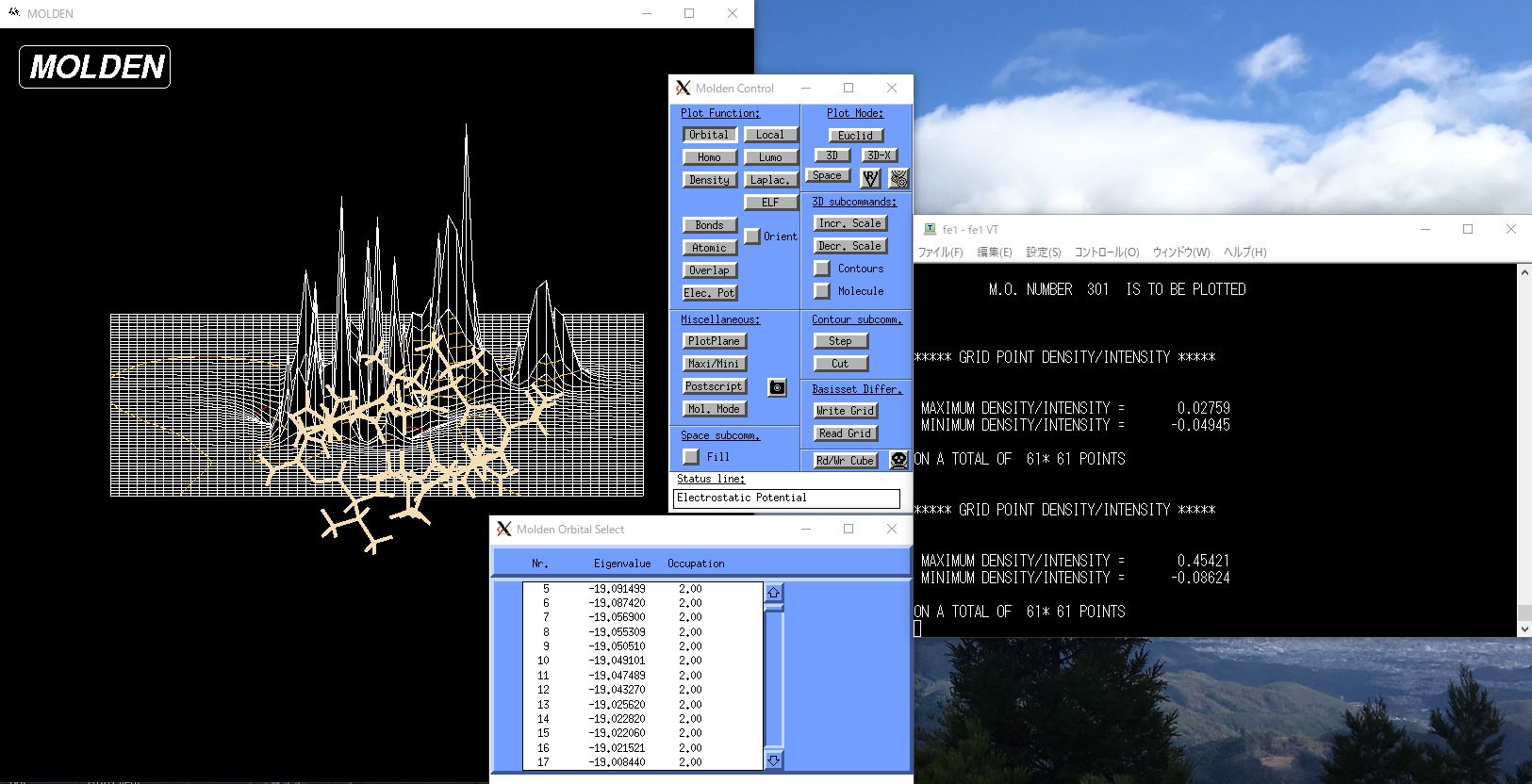Toggle the Orient checkbox
1532x784 pixels.
[x=751, y=237]
